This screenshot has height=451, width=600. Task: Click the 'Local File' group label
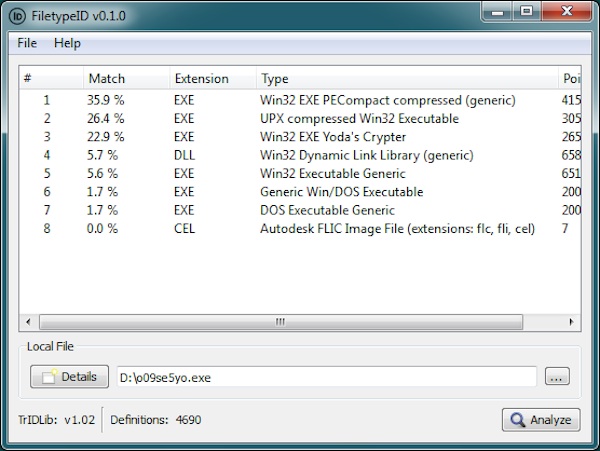50,347
